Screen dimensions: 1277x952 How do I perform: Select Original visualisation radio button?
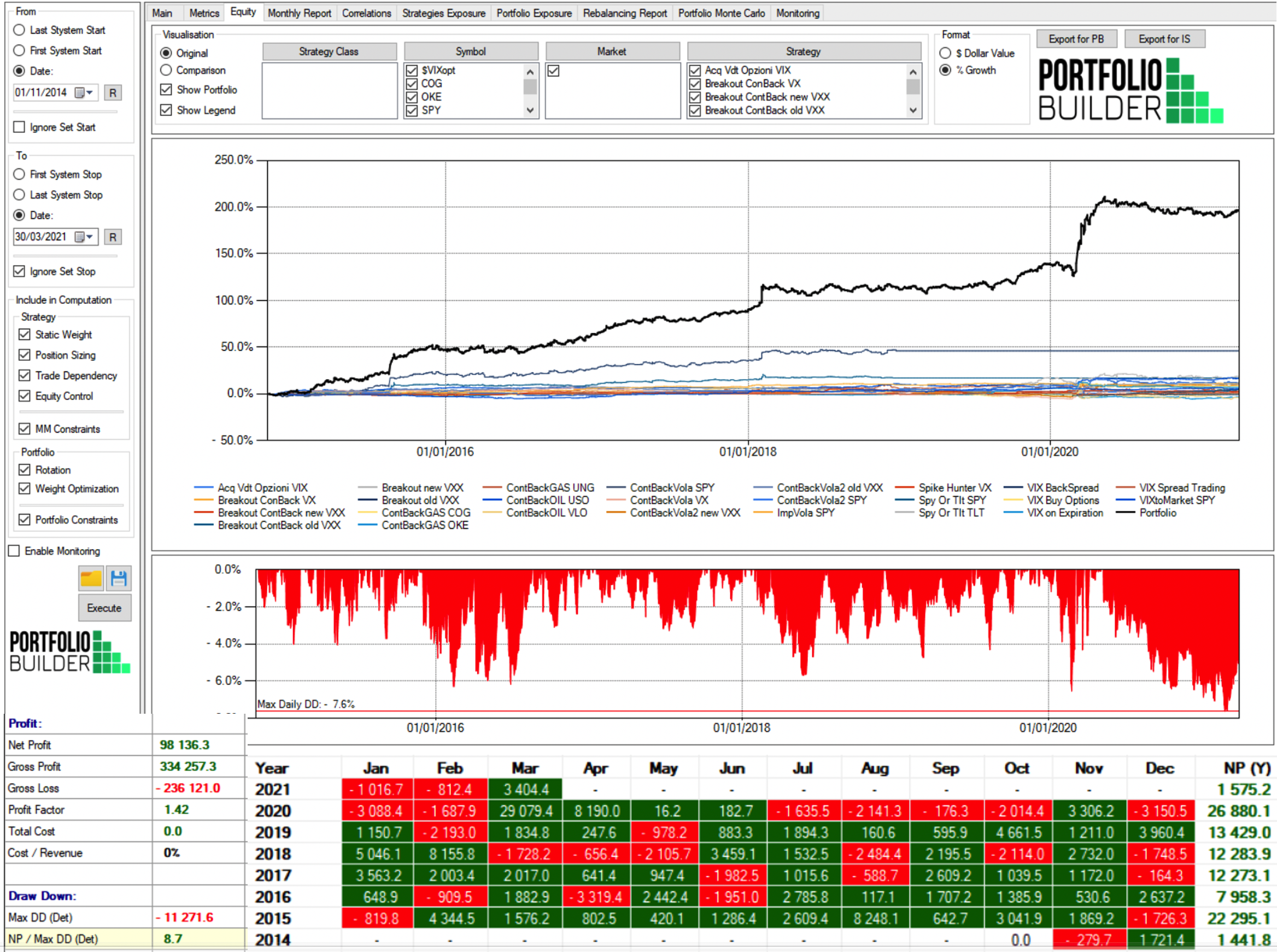[166, 53]
